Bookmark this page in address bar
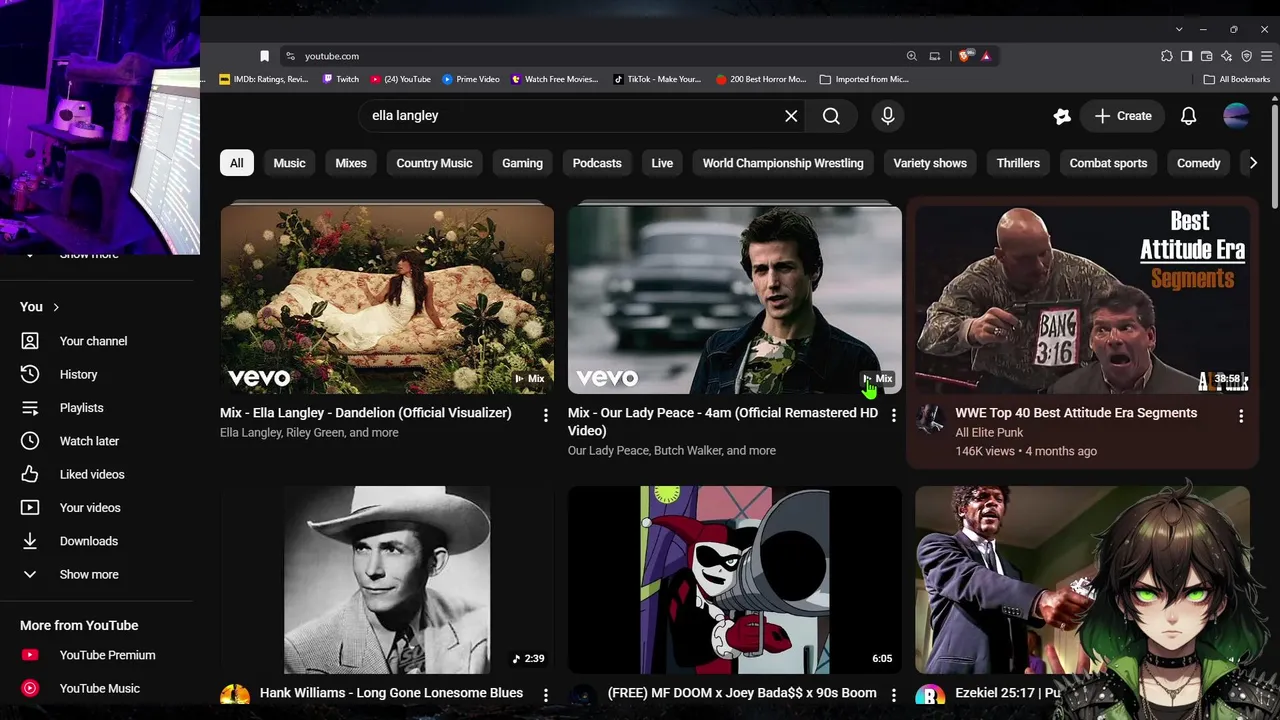This screenshot has width=1280, height=720. [x=264, y=56]
